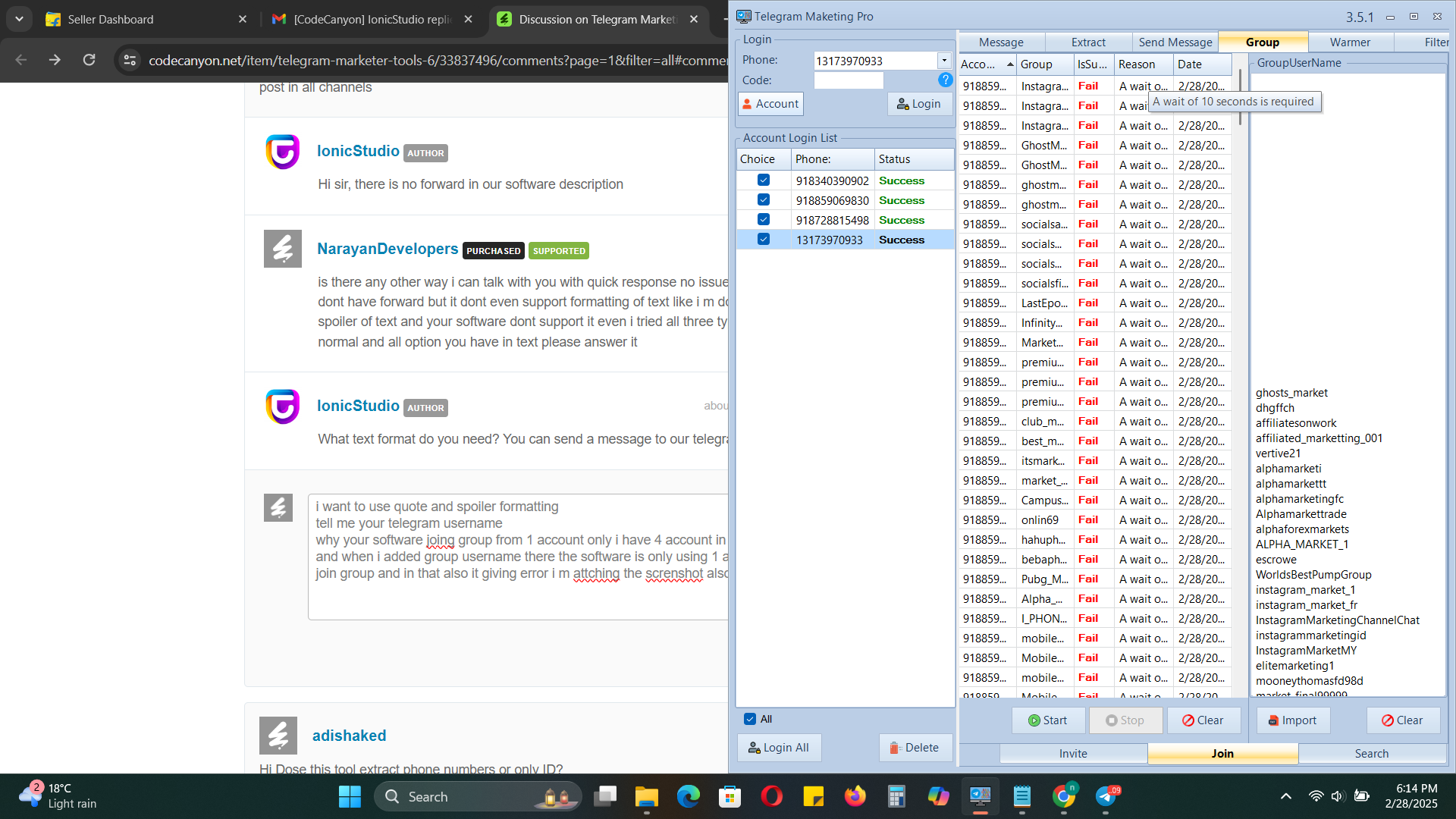This screenshot has width=1456, height=819.
Task: Close the Discussion on Telegram Marketer tab
Action: click(695, 19)
